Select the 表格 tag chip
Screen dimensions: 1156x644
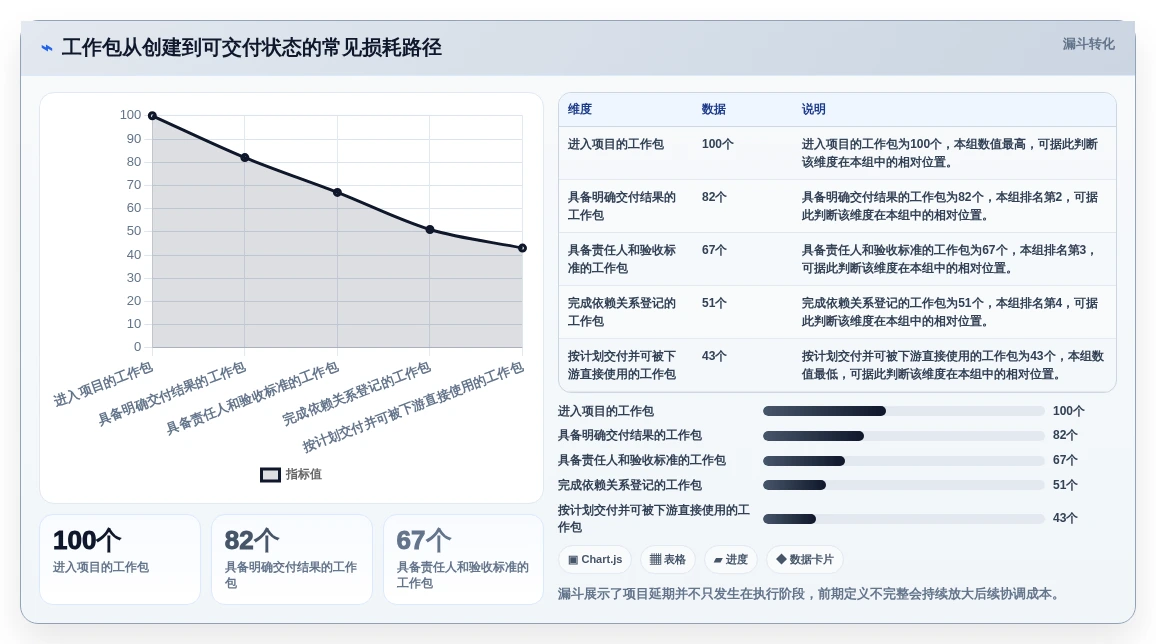667,559
